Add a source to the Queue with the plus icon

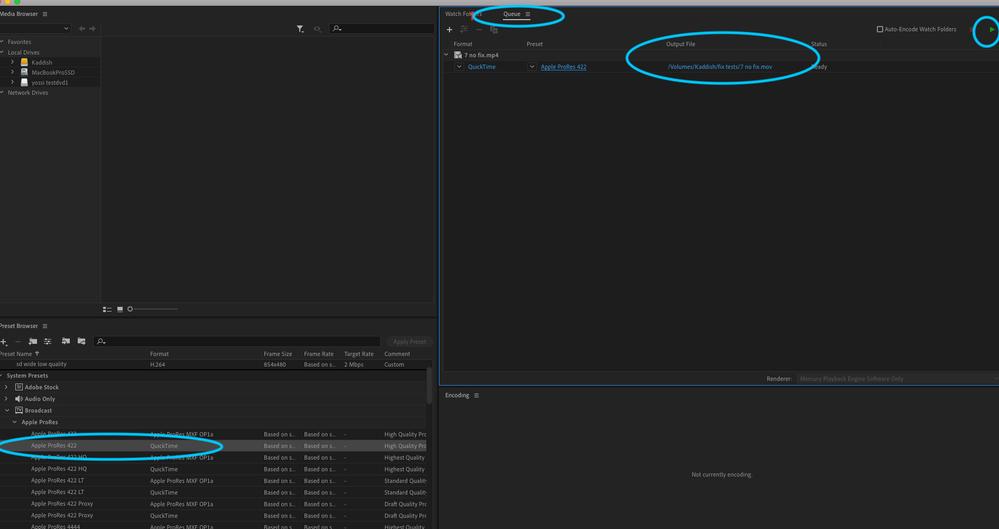click(x=449, y=30)
